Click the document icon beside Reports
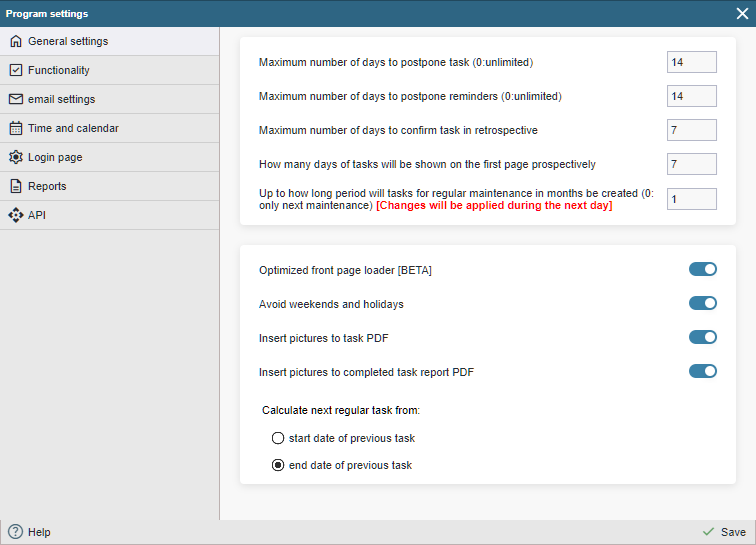The width and height of the screenshot is (756, 545). coord(15,186)
